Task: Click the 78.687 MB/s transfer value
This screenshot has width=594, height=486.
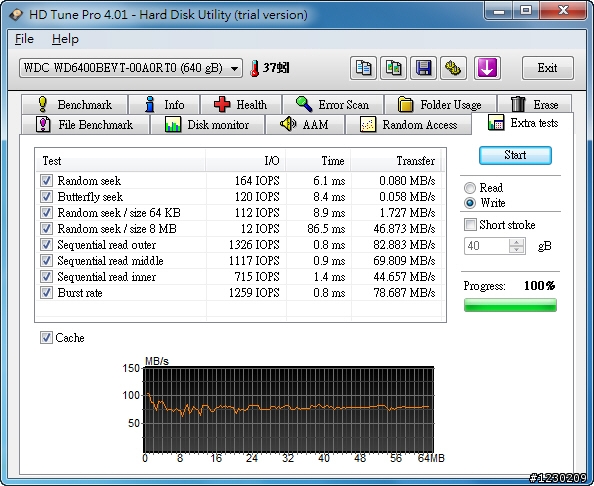Action: [x=404, y=293]
